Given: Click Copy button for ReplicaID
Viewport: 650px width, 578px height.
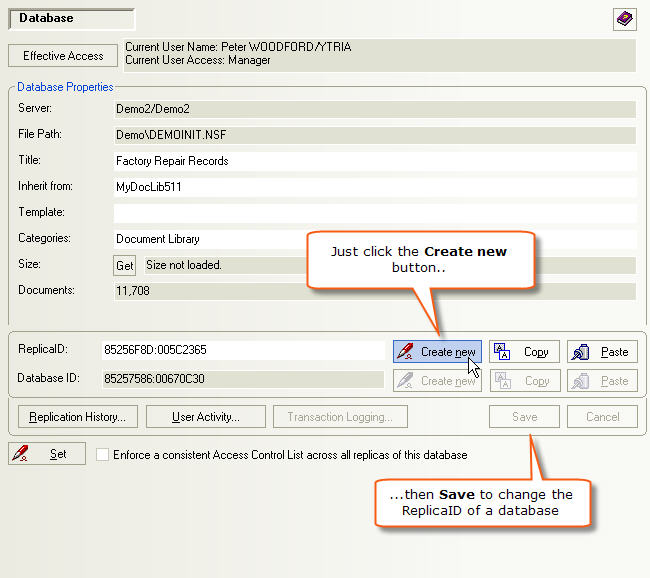Looking at the screenshot, I should pyautogui.click(x=524, y=352).
